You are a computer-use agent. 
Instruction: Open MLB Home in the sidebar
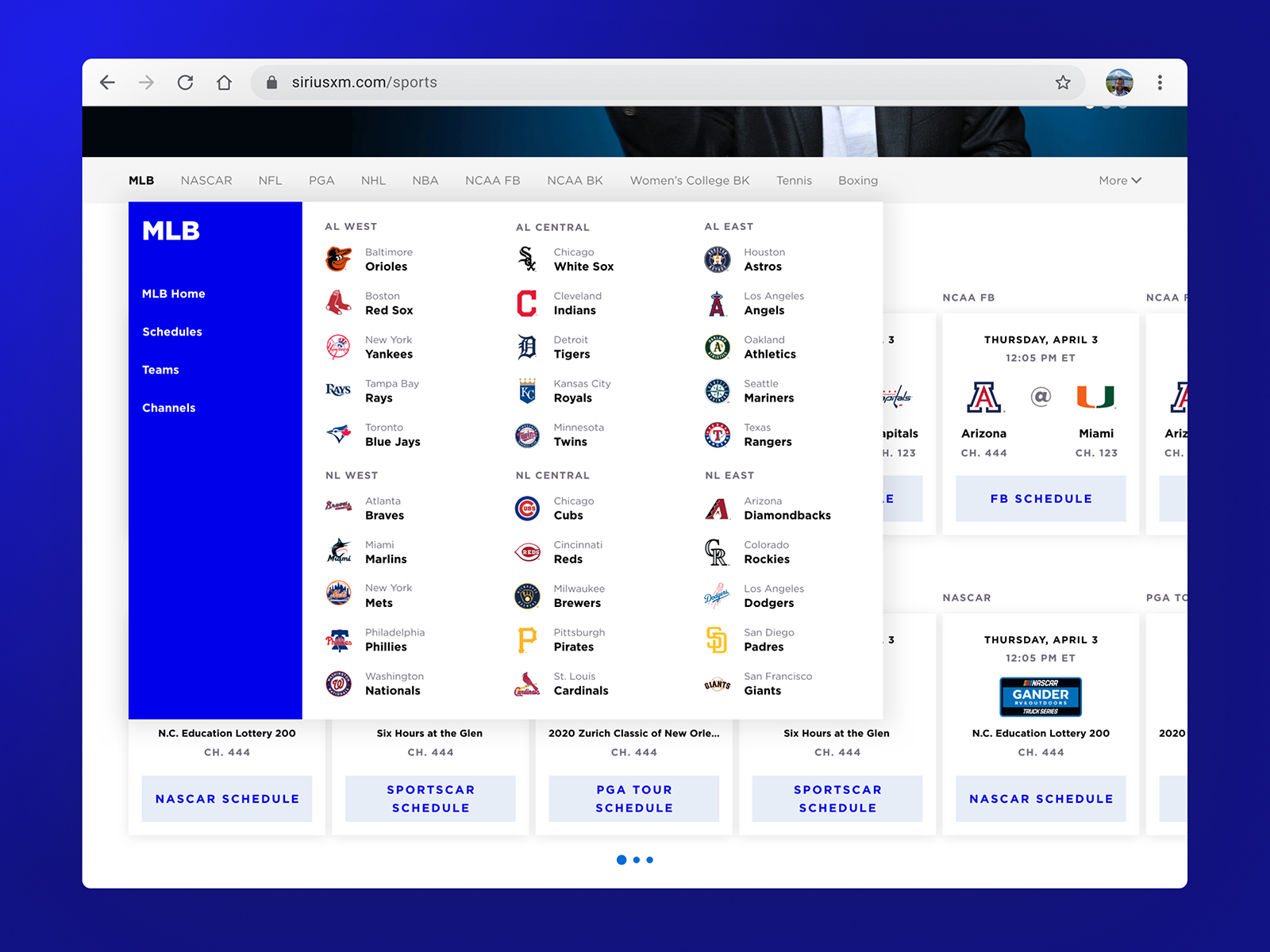174,294
